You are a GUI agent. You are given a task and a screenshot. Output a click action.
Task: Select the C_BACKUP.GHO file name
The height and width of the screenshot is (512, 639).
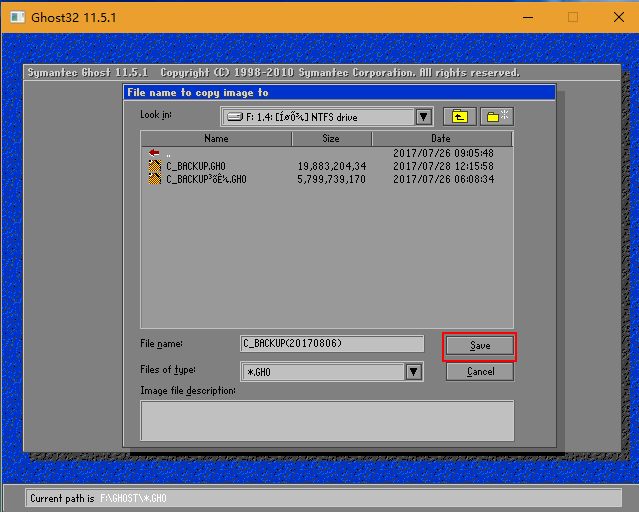click(196, 166)
